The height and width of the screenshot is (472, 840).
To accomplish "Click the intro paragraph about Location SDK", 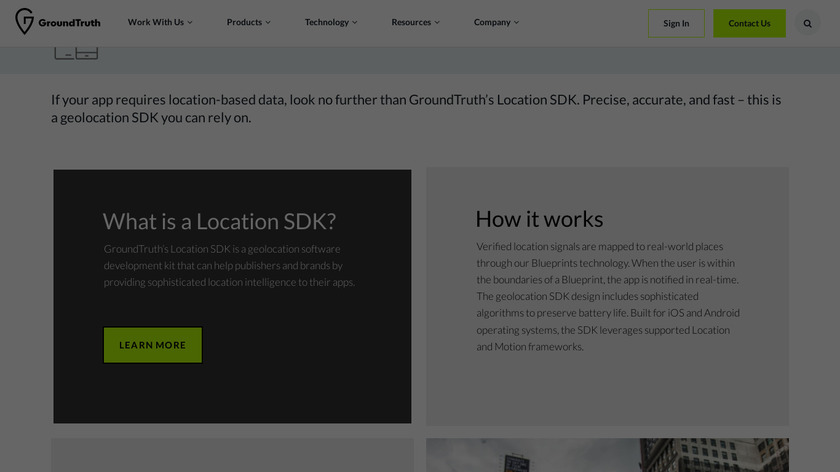I will [415, 109].
